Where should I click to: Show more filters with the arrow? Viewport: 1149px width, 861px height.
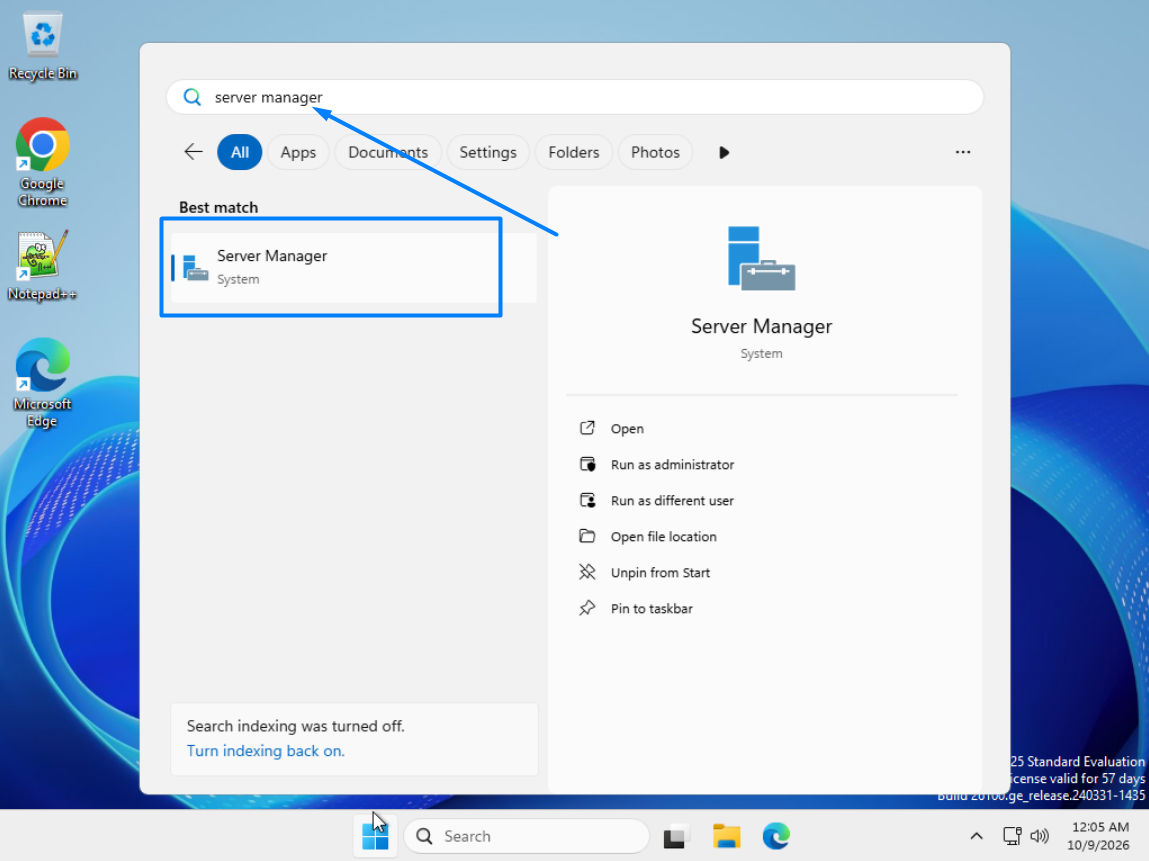pyautogui.click(x=724, y=152)
